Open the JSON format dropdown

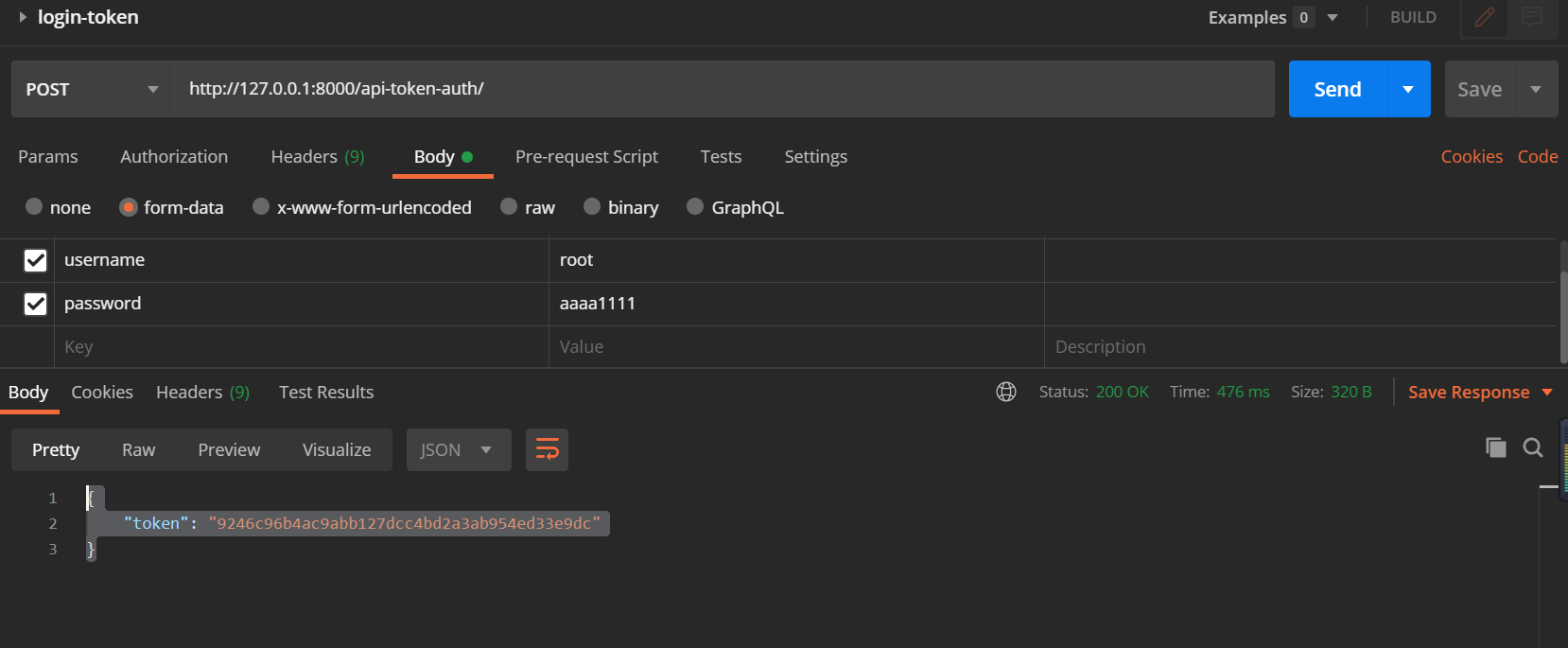coord(459,449)
